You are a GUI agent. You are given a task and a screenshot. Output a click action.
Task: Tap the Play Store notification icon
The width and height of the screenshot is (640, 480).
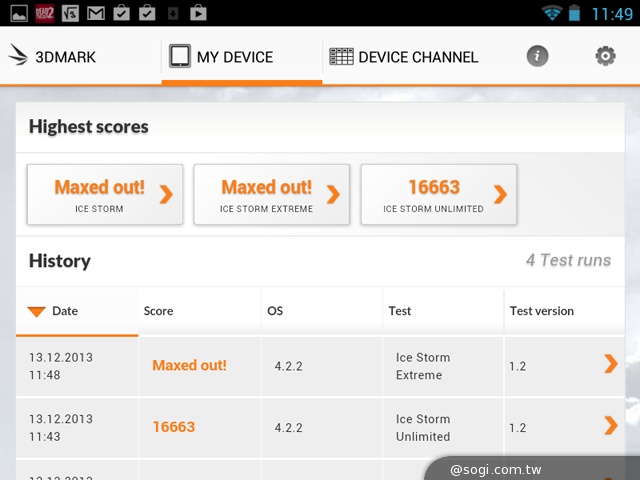pos(199,13)
